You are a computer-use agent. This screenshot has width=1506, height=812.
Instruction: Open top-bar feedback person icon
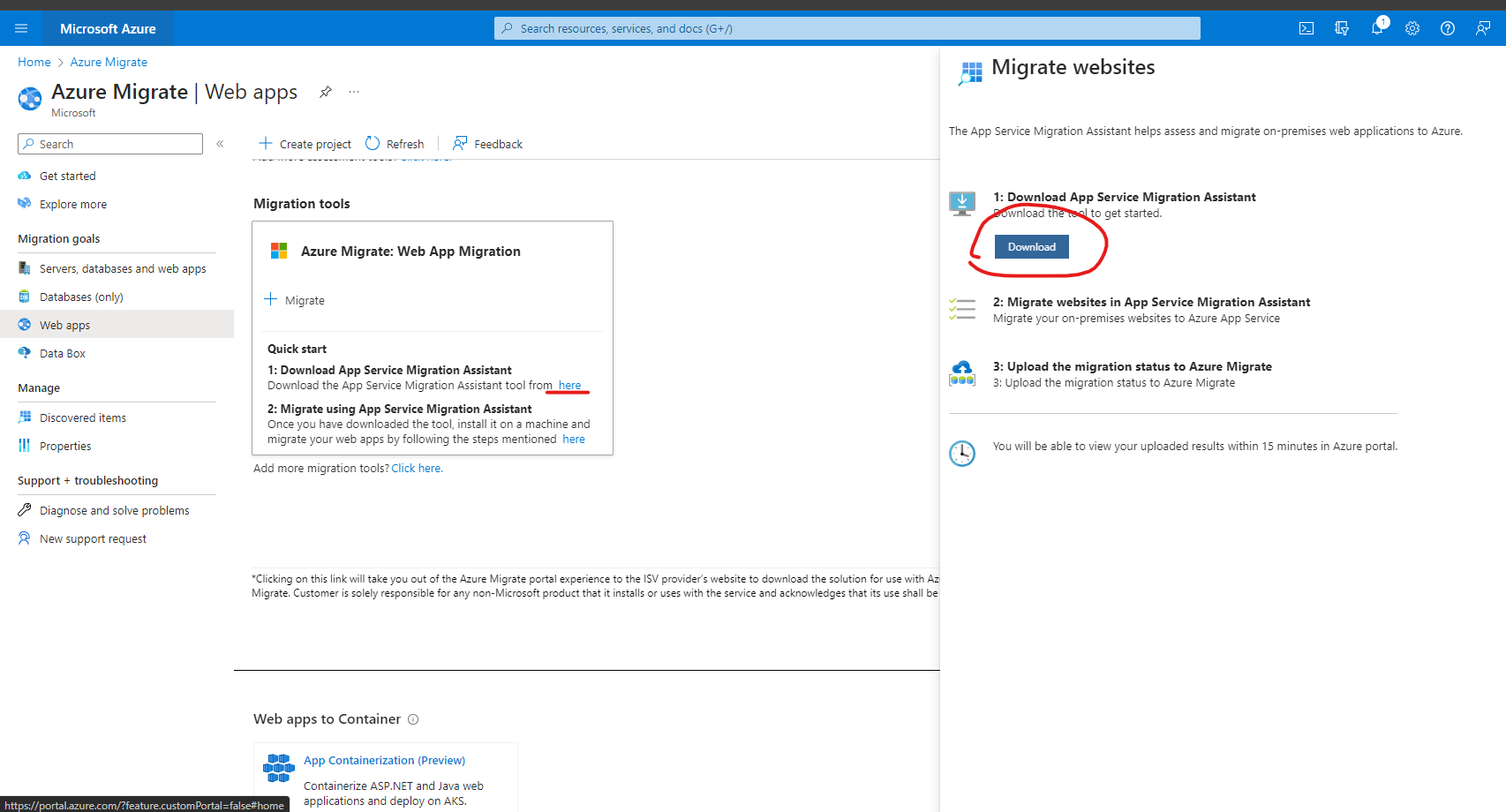click(1483, 28)
